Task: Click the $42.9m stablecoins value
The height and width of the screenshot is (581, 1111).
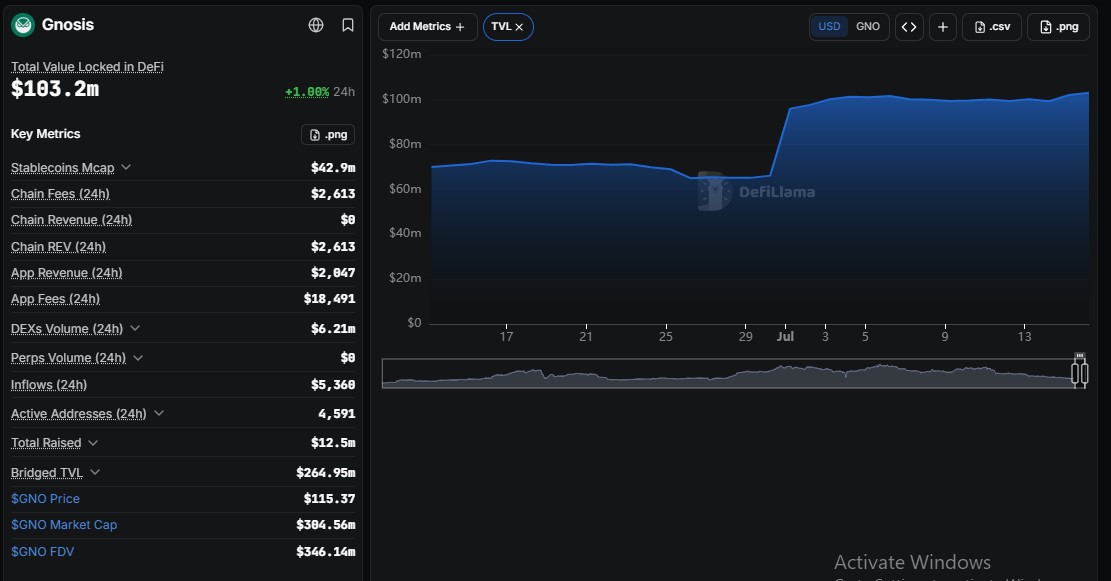Action: [333, 168]
